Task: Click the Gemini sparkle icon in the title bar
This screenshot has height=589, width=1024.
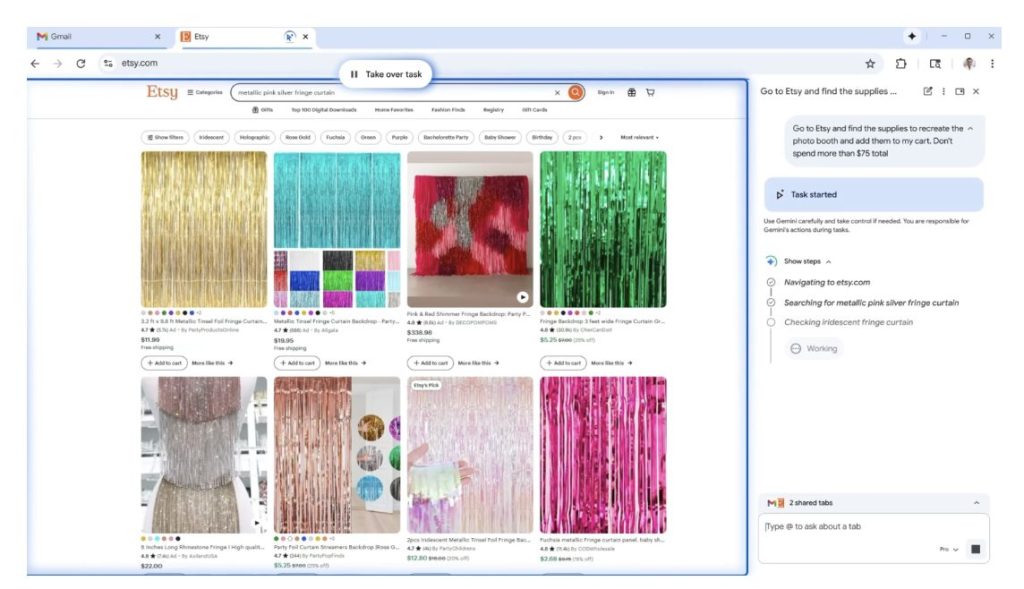Action: (912, 36)
